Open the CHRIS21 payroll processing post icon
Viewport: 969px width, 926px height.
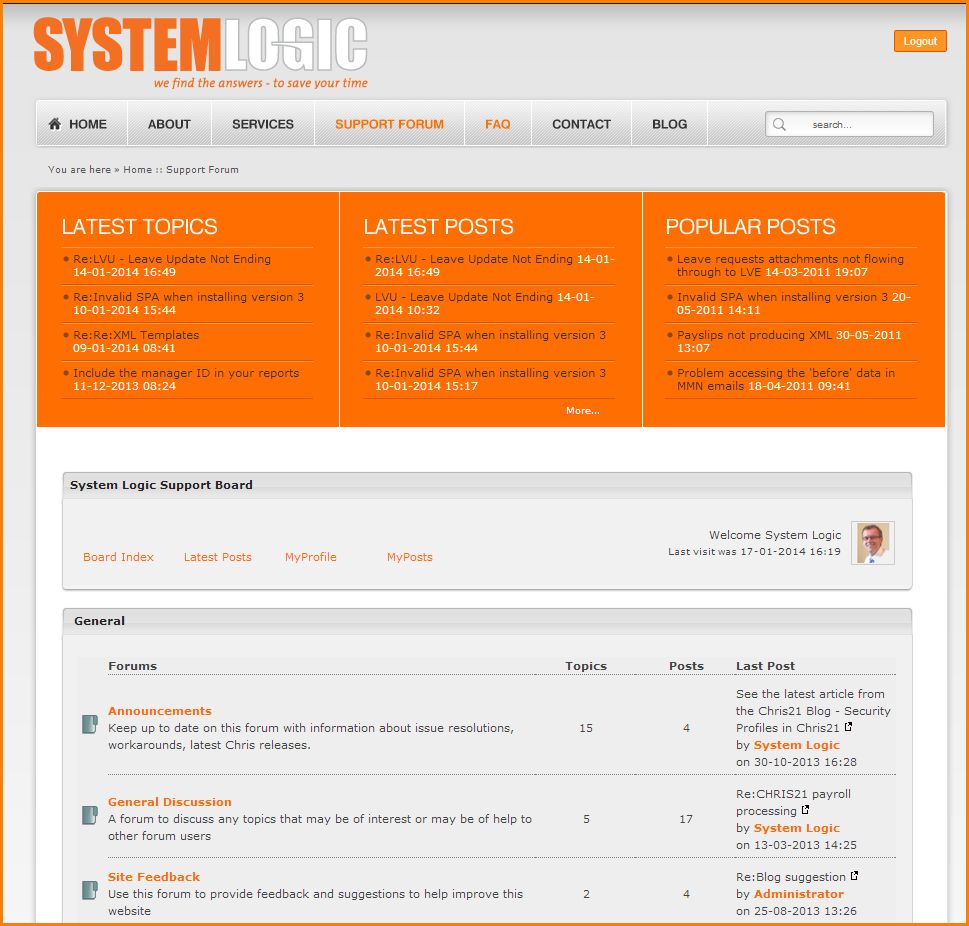[805, 811]
